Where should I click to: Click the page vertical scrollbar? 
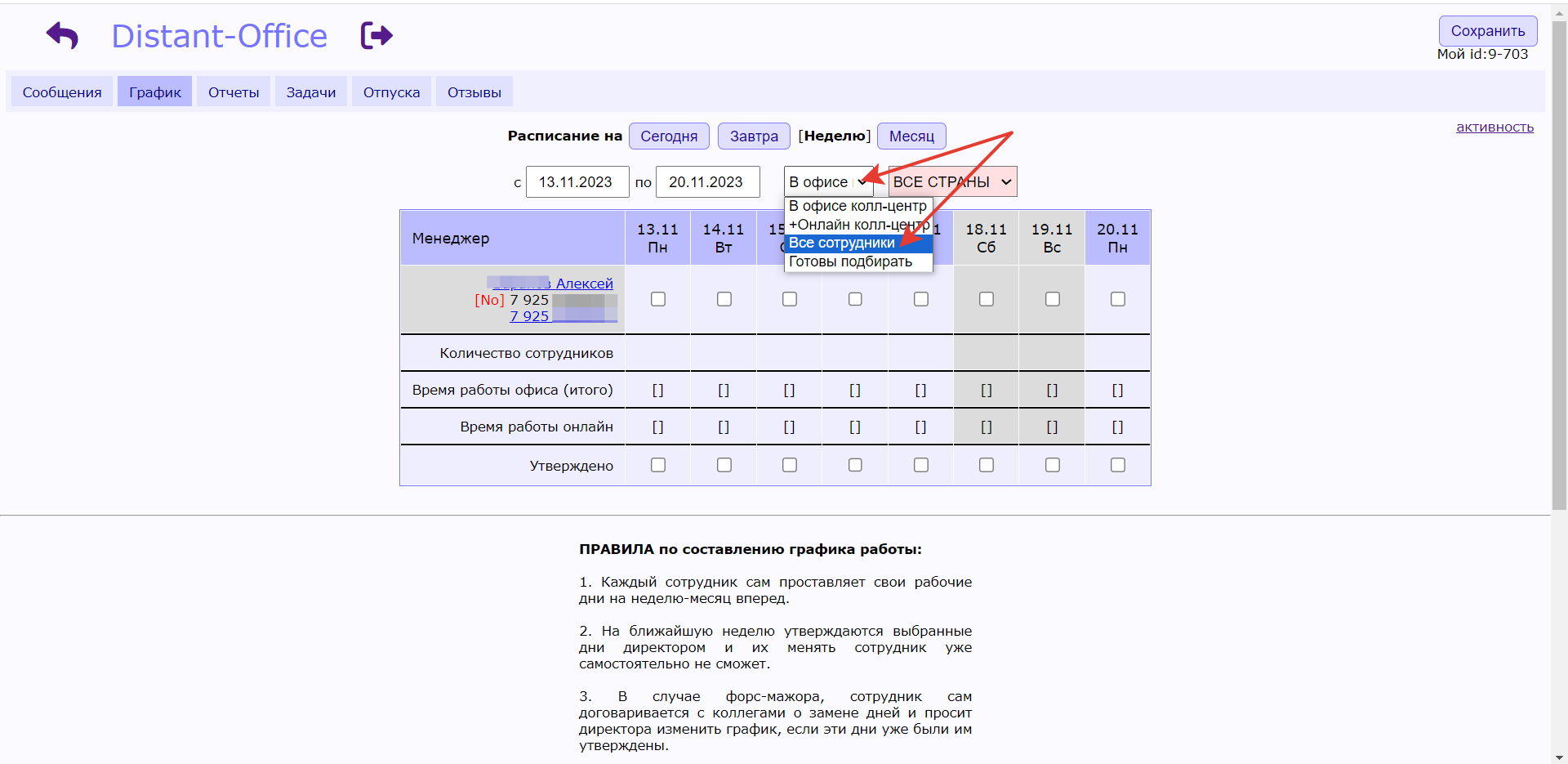coord(1559,266)
